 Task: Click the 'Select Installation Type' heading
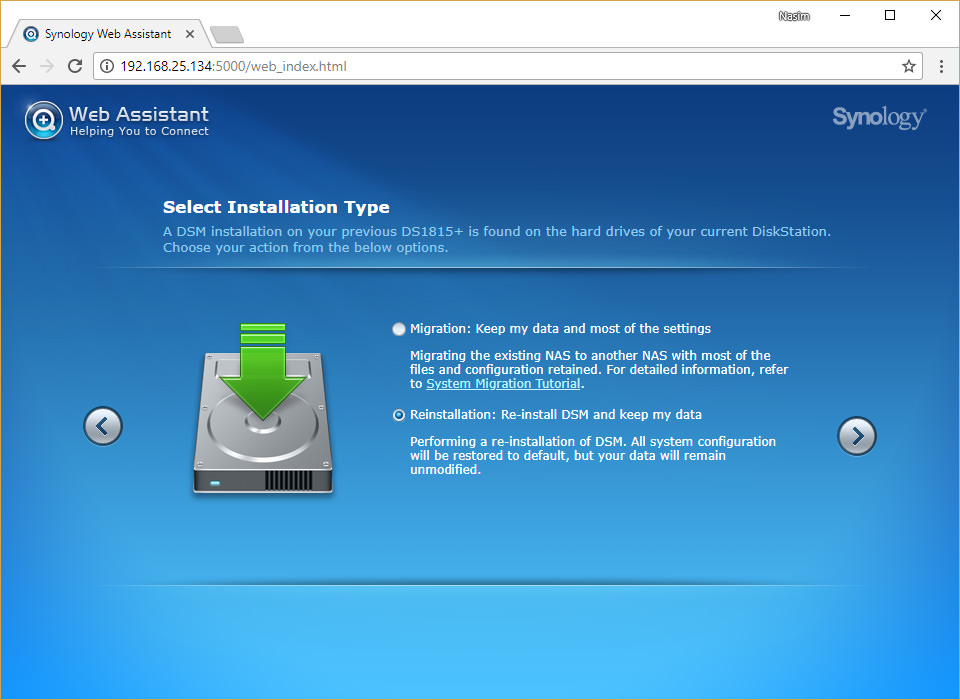pos(276,207)
